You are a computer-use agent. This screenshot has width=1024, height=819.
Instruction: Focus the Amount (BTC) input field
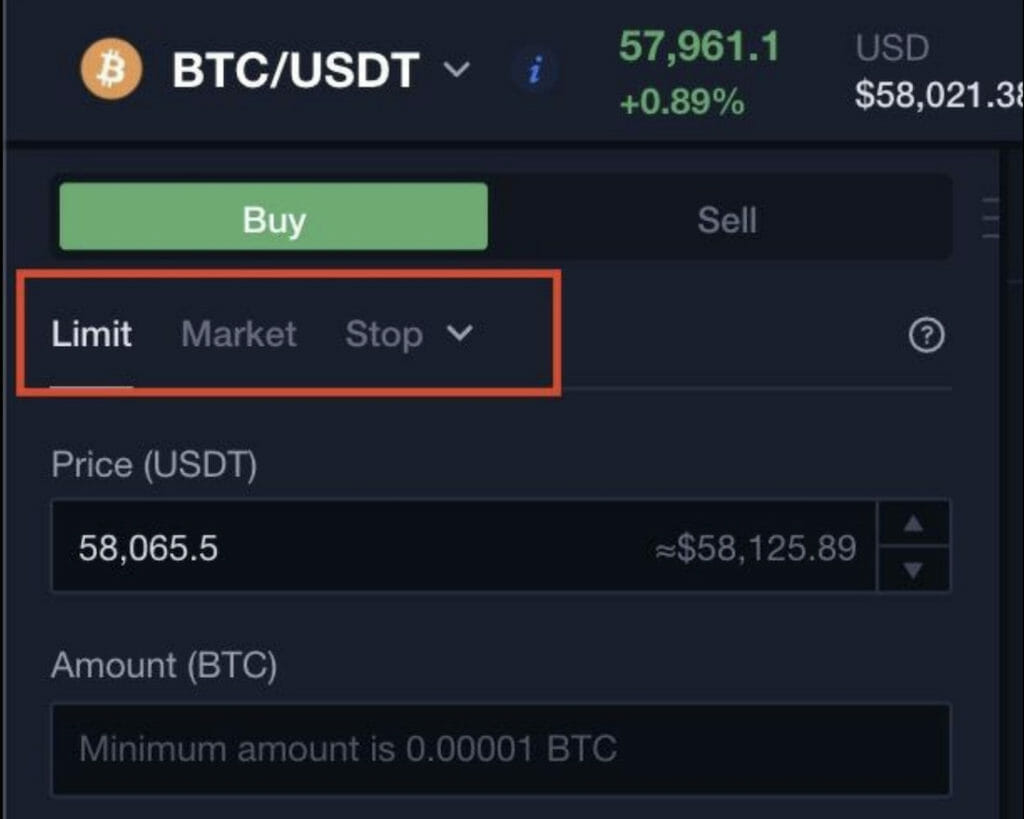tap(500, 748)
